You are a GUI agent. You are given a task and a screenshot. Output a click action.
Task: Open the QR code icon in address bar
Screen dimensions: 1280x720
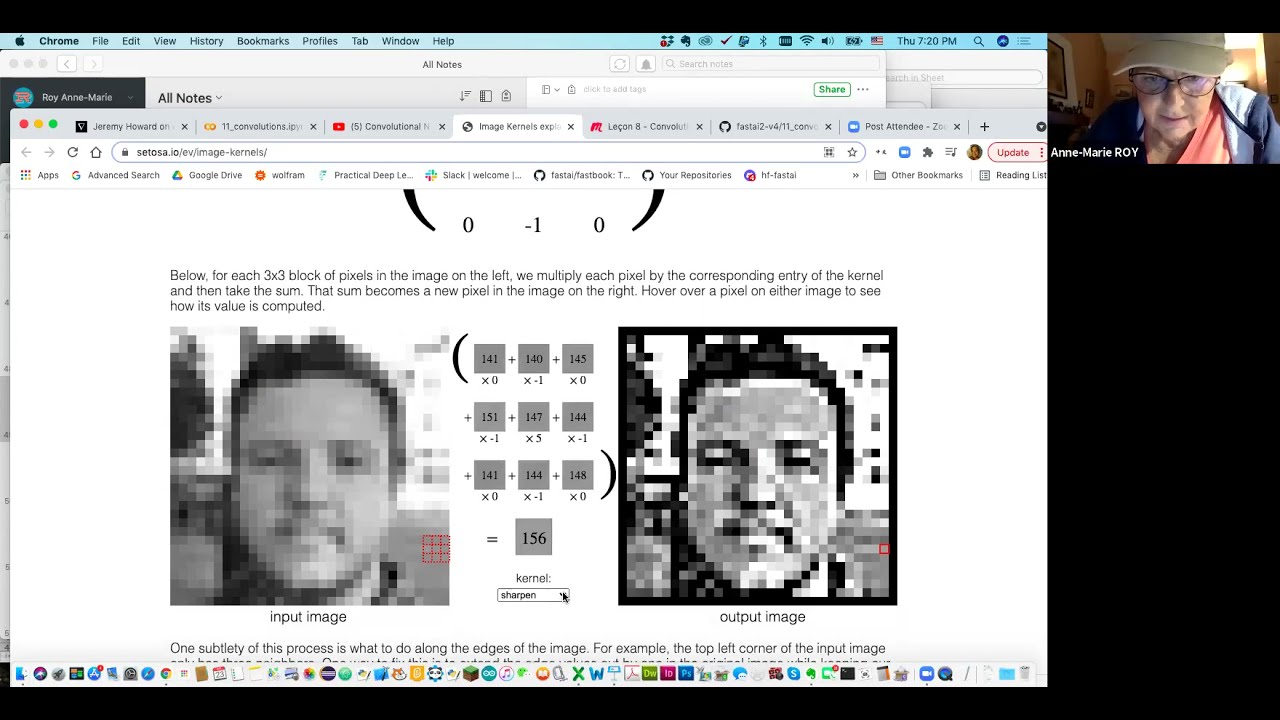(x=829, y=152)
